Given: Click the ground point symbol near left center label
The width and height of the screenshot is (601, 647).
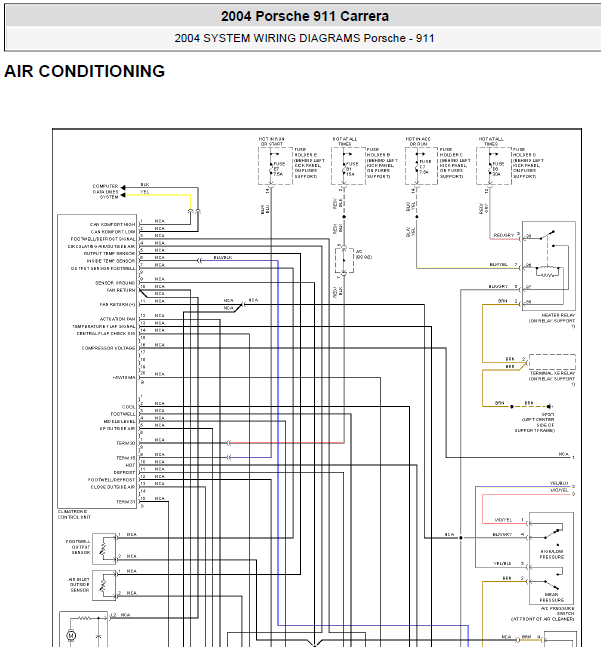Looking at the screenshot, I should 549,406.
